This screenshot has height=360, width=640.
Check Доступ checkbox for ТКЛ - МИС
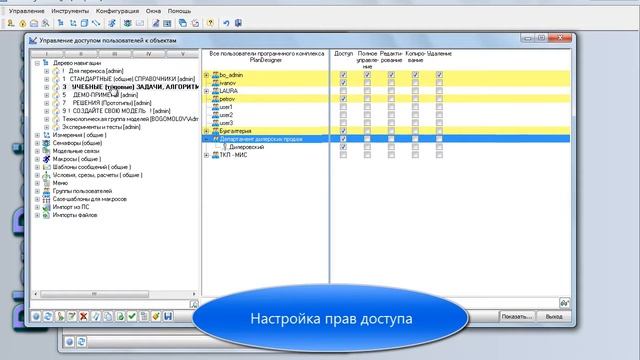(x=343, y=155)
